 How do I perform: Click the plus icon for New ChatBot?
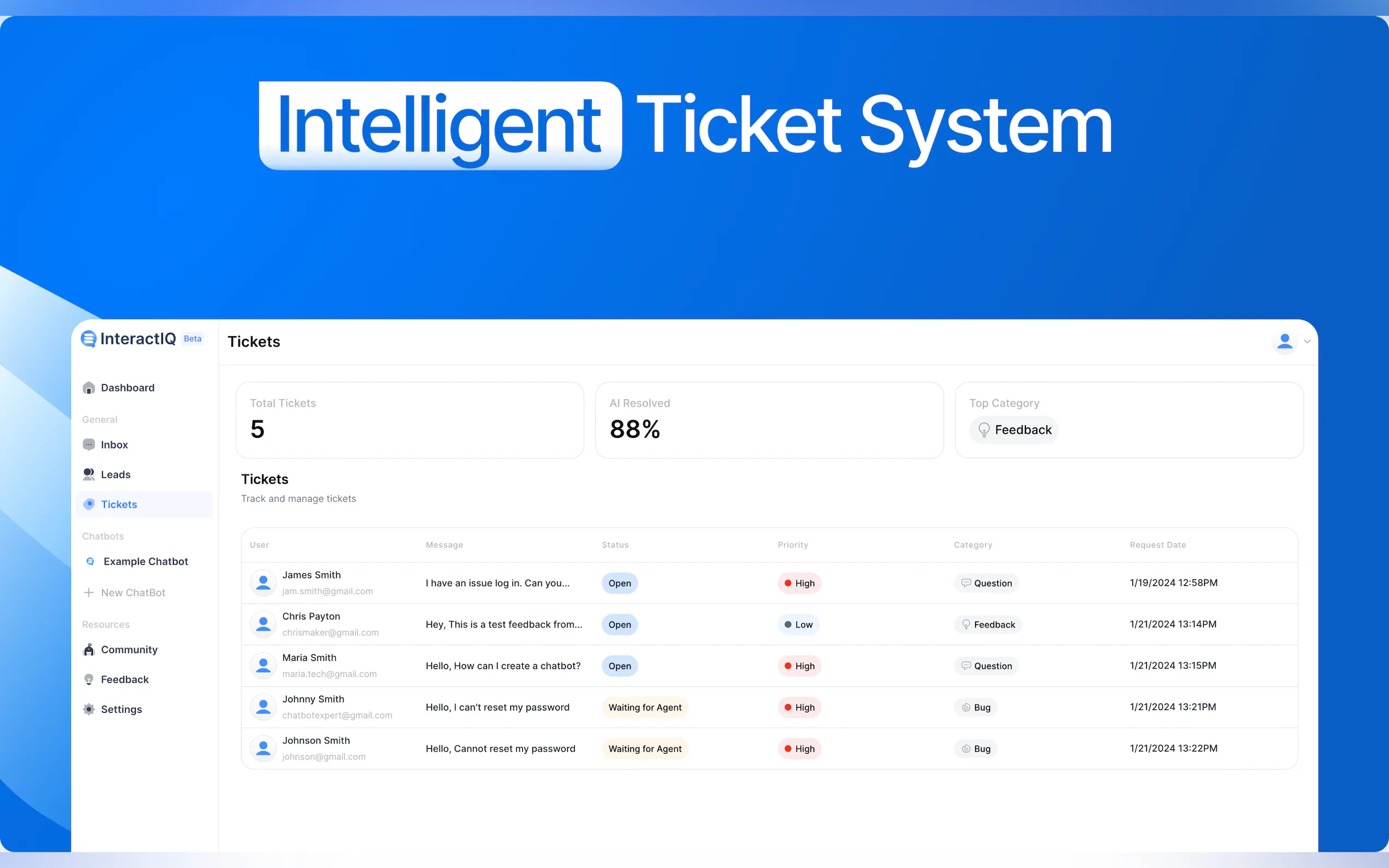click(x=89, y=593)
